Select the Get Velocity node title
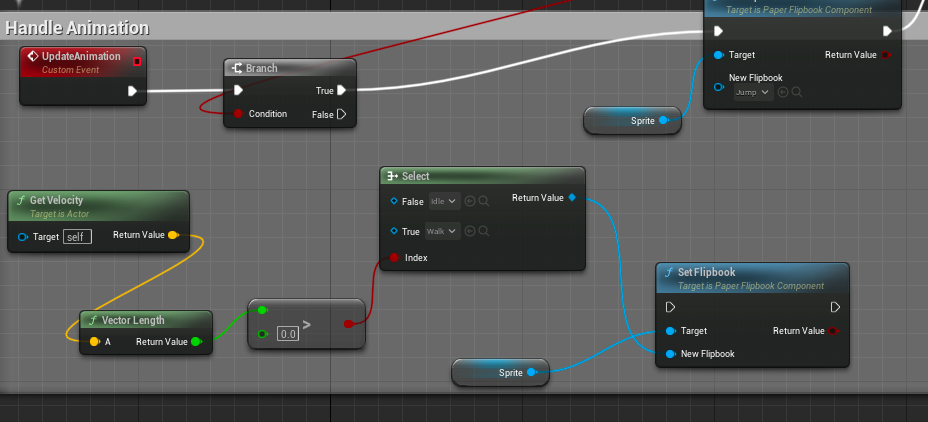The image size is (928, 422). (x=56, y=200)
